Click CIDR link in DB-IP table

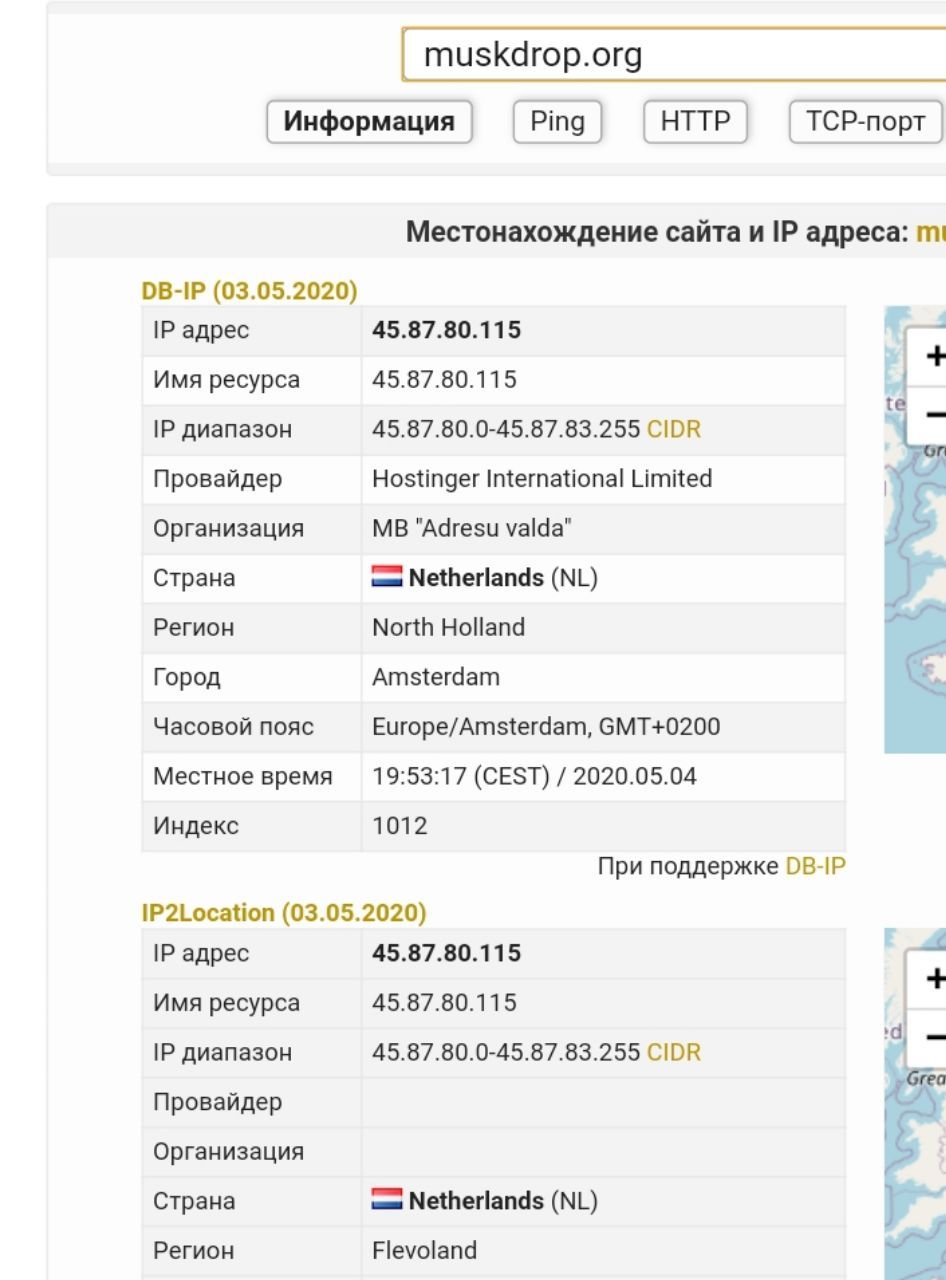[x=674, y=429]
